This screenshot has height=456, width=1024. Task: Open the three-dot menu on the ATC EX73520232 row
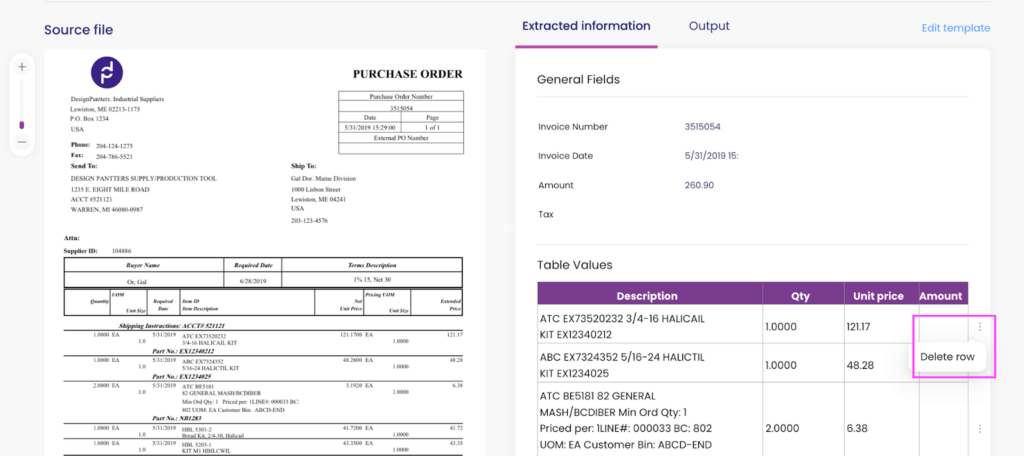click(979, 326)
